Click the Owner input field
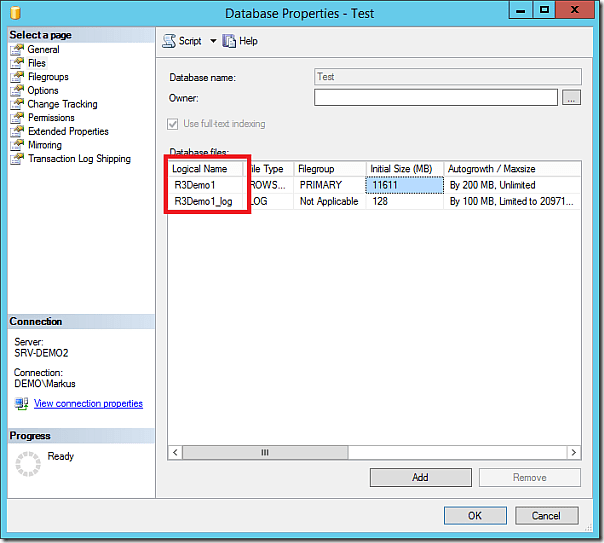The width and height of the screenshot is (604, 543). click(436, 97)
